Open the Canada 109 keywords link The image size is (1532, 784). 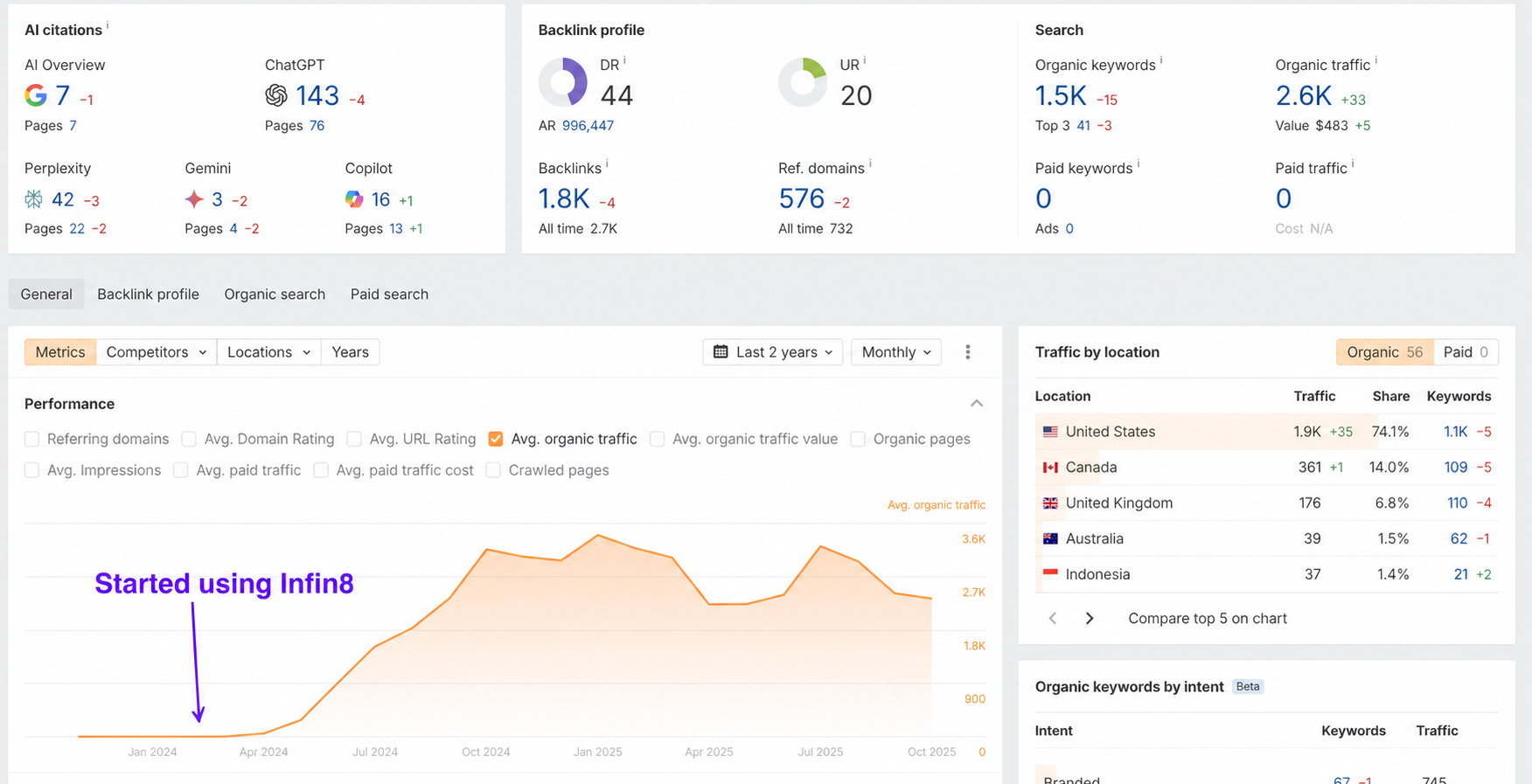1456,468
